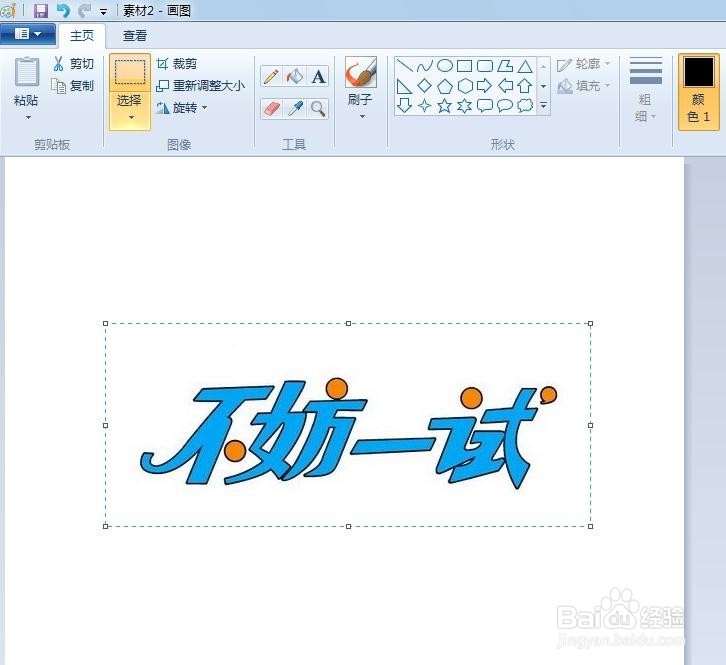Screen dimensions: 726x665
Task: Select the Magnifier tool
Action: pyautogui.click(x=318, y=109)
